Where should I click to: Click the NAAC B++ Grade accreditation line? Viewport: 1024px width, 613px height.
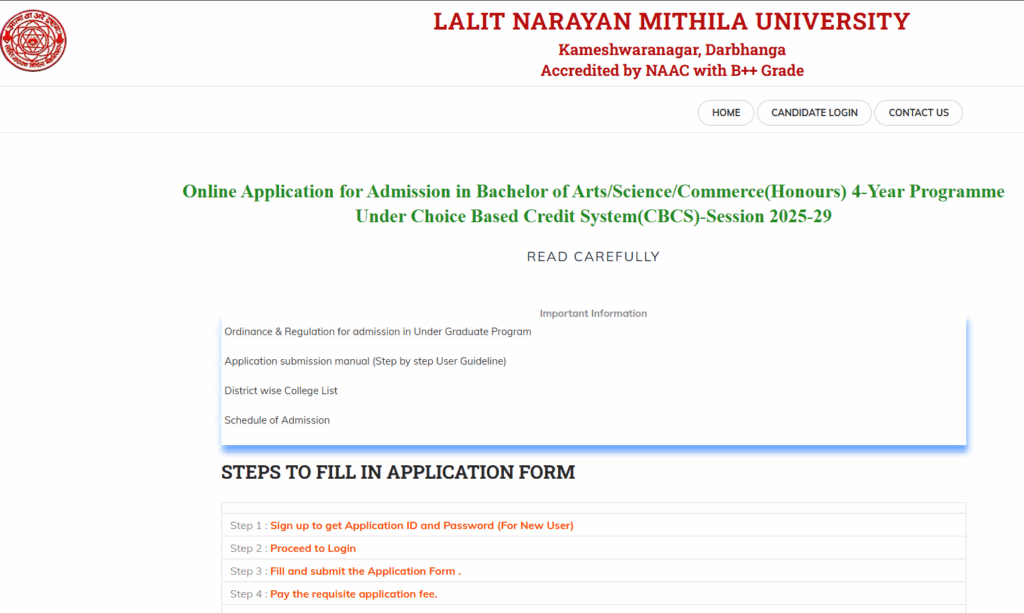[670, 70]
